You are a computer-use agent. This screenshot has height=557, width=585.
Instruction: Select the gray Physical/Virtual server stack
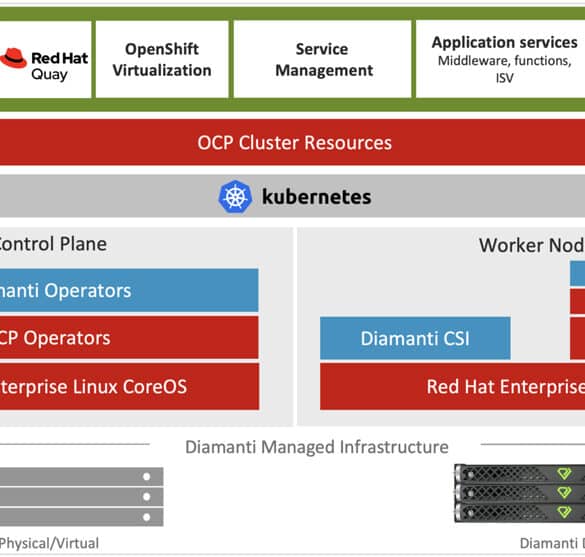coord(81,497)
